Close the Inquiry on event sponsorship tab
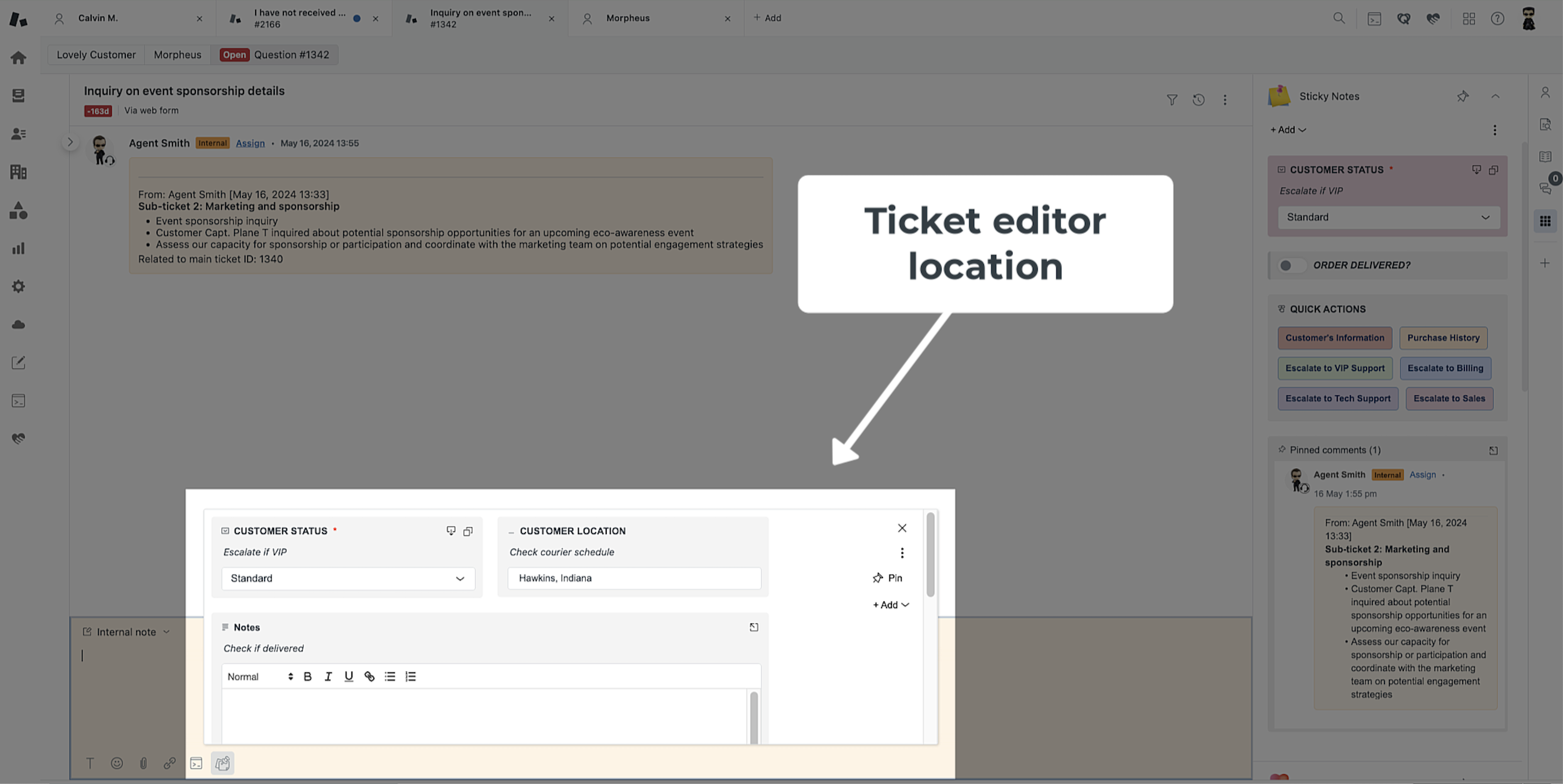Viewport: 1563px width, 784px height. pos(551,19)
